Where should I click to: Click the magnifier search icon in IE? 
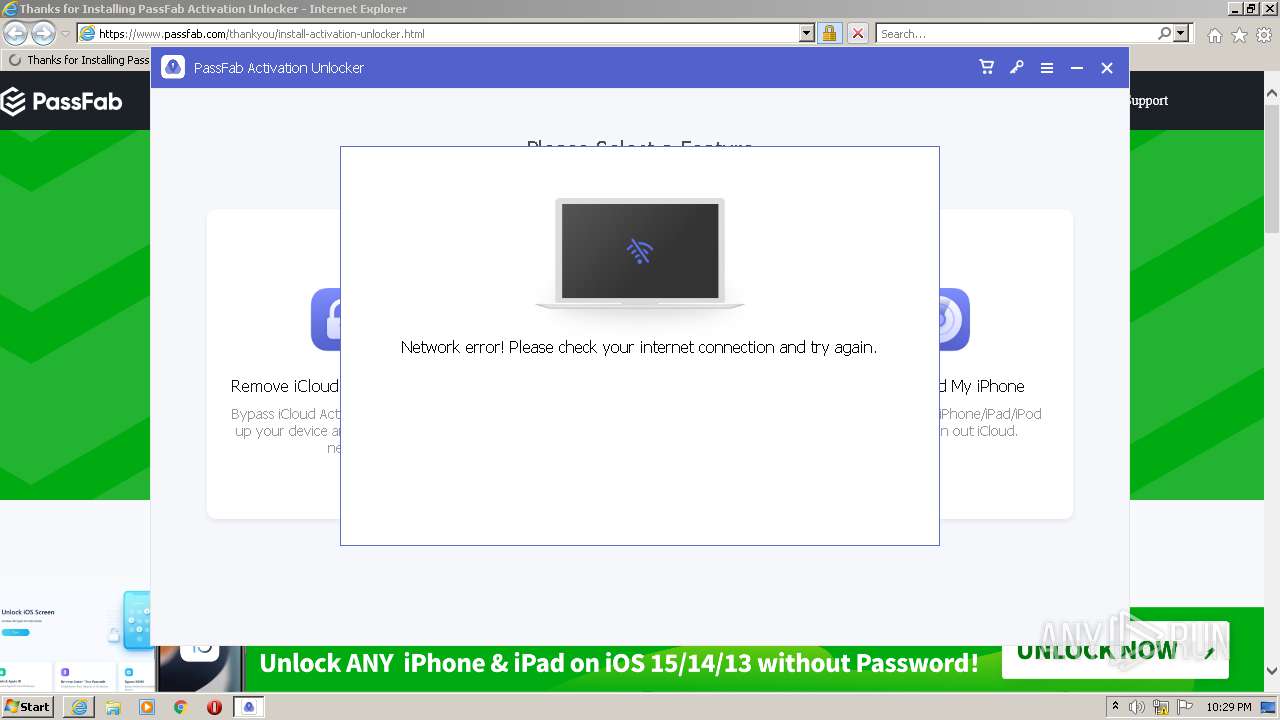coord(1164,33)
